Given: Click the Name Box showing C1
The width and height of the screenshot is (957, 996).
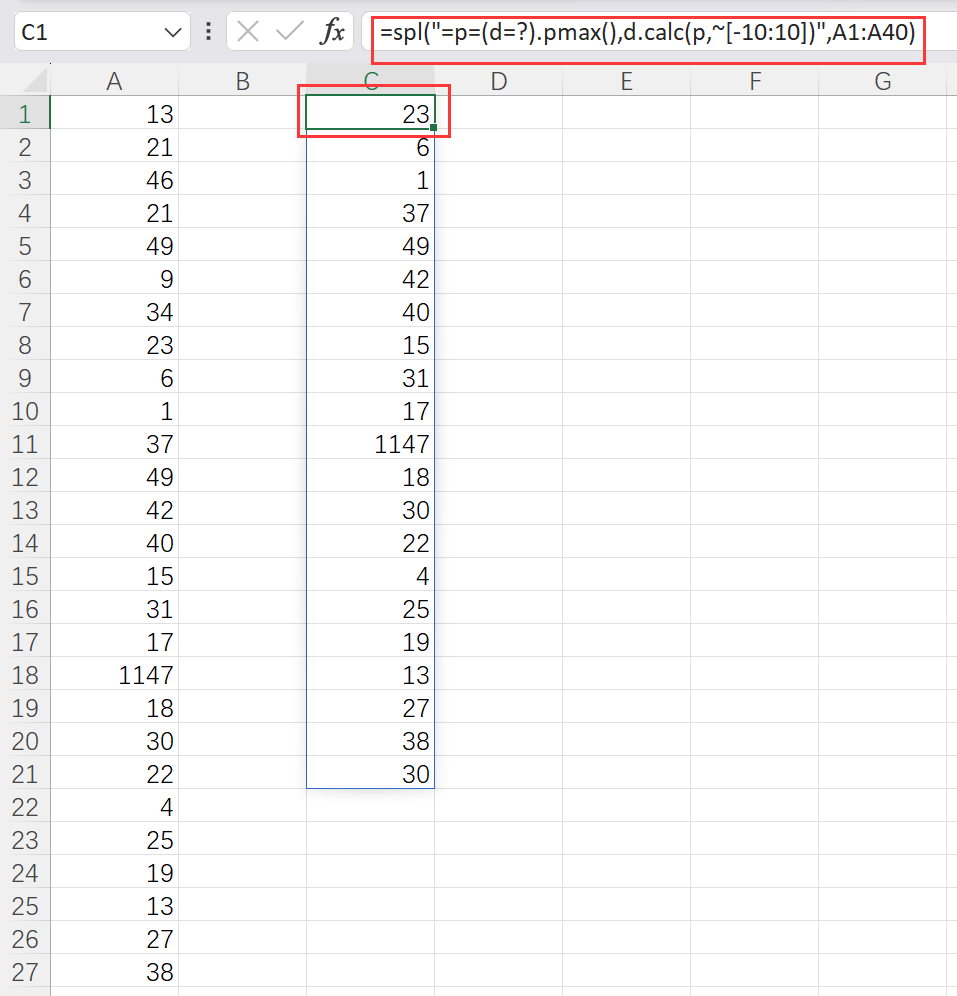Looking at the screenshot, I should pyautogui.click(x=80, y=31).
